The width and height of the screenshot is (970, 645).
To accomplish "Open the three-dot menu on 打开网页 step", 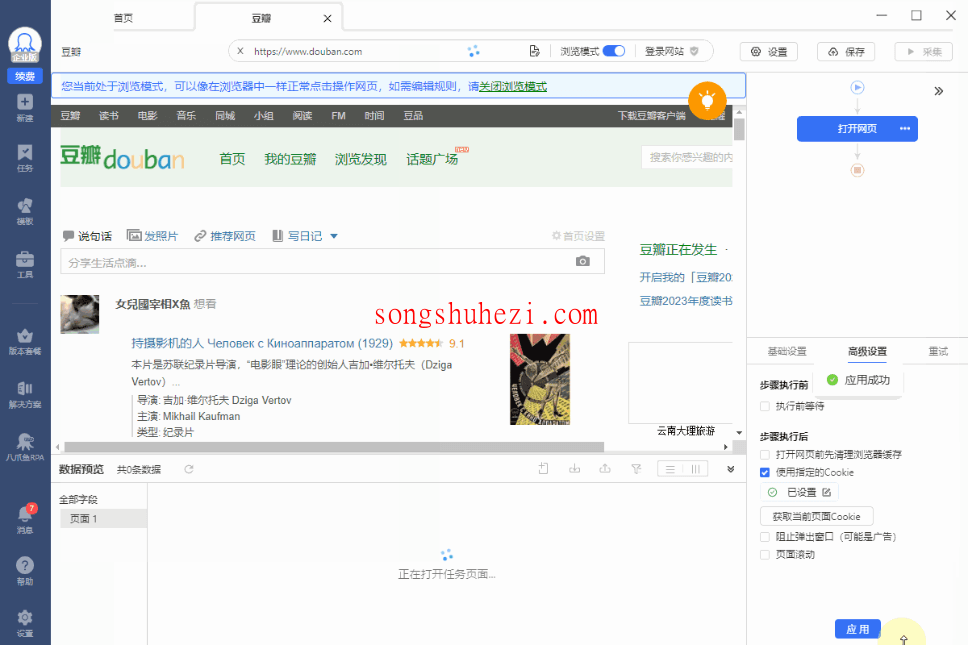I will [x=905, y=129].
